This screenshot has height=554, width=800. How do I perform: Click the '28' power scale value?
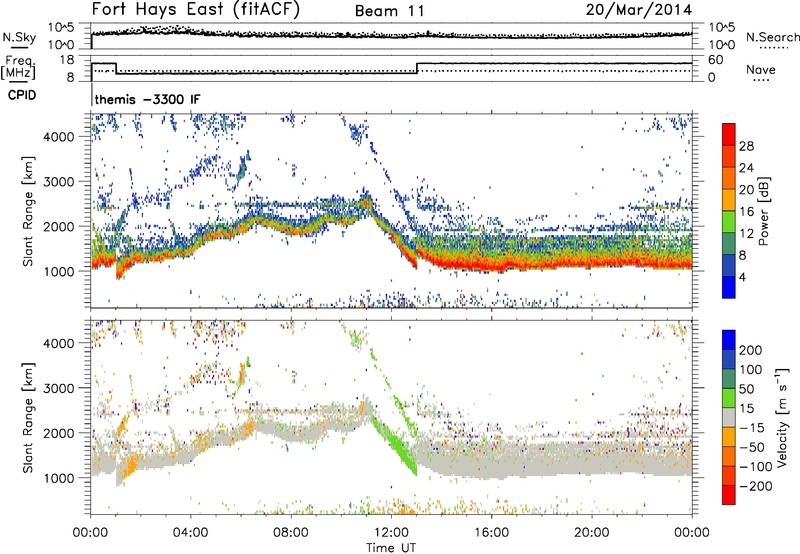click(746, 146)
